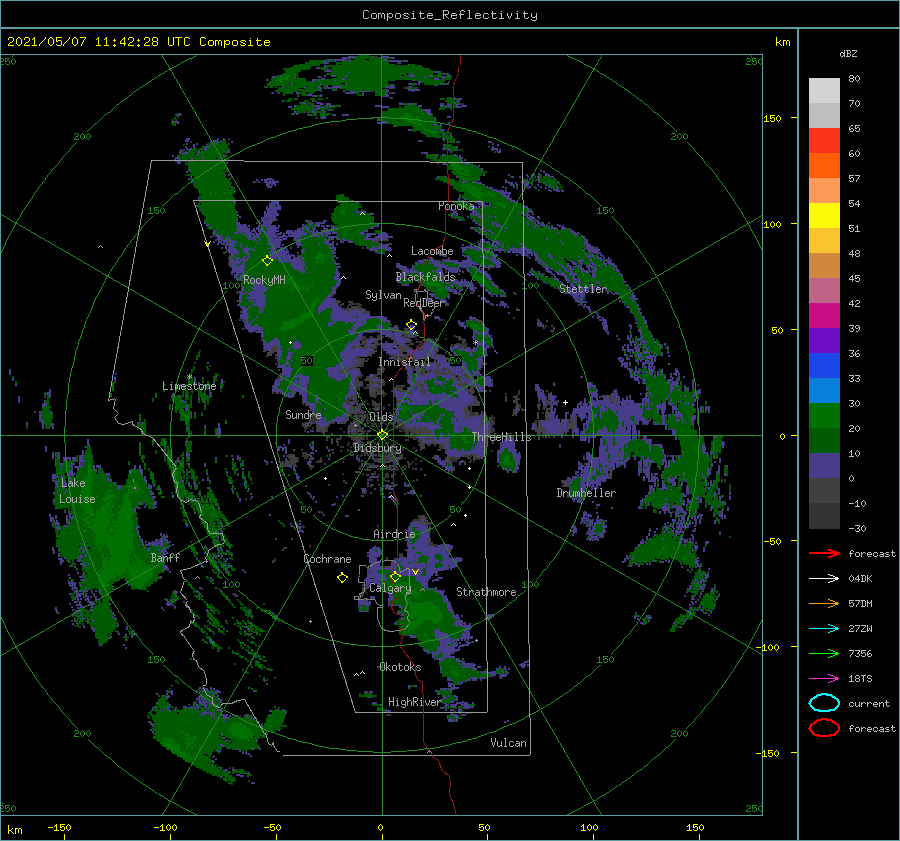The image size is (900, 841).
Task: Select the orange 57DM arrow symbol
Action: [x=824, y=603]
